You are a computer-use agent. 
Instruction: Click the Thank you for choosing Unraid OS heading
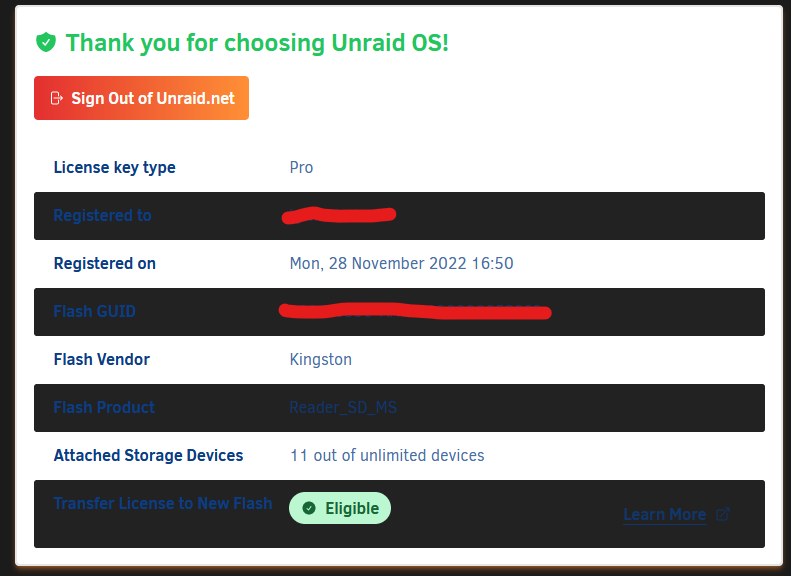pyautogui.click(x=257, y=42)
